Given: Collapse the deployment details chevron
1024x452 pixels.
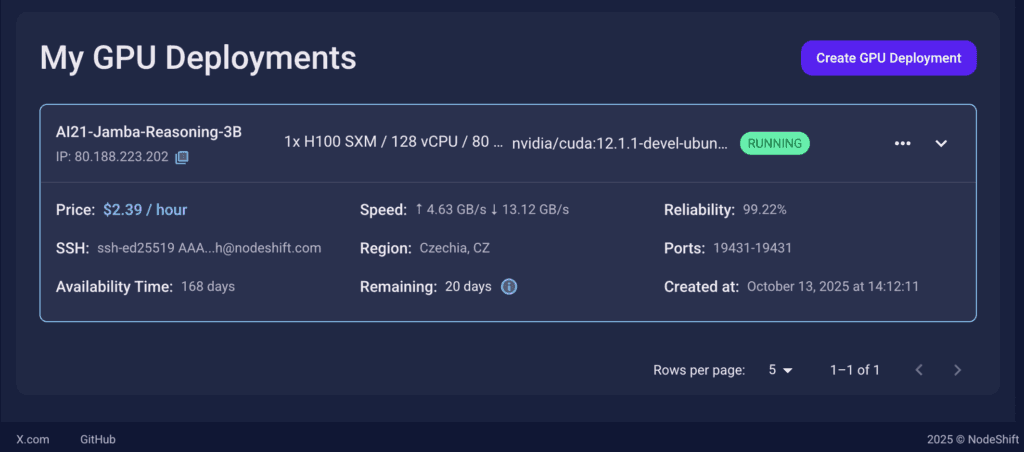Looking at the screenshot, I should click(x=941, y=143).
